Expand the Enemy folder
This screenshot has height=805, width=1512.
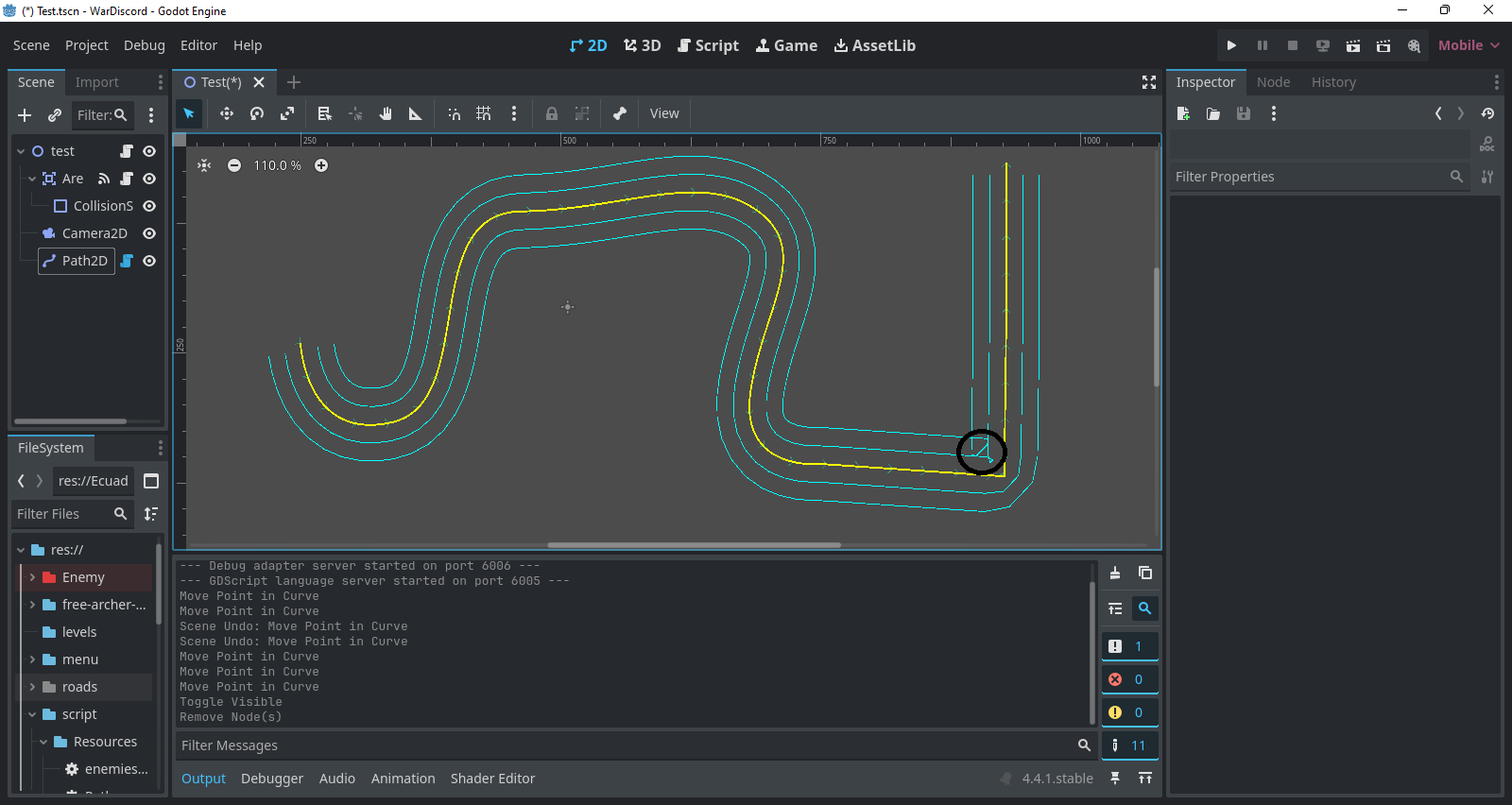[32, 577]
